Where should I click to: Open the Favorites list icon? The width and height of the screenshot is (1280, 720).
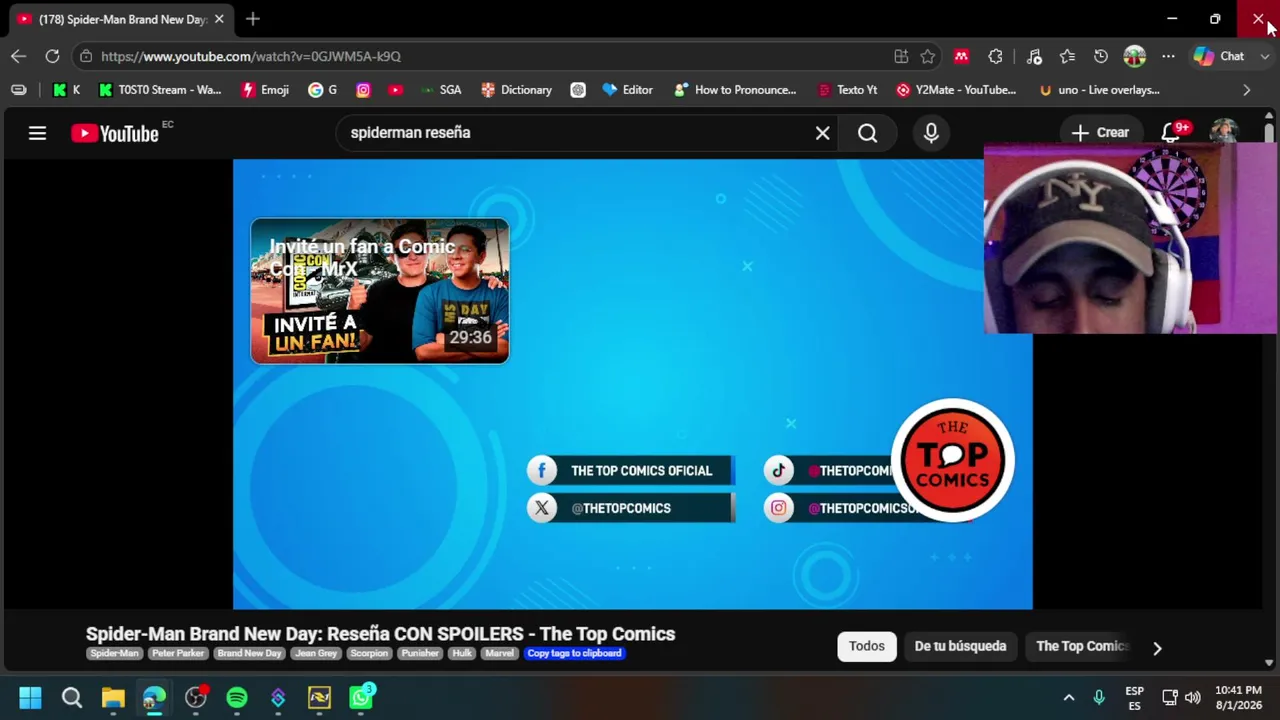(1067, 56)
